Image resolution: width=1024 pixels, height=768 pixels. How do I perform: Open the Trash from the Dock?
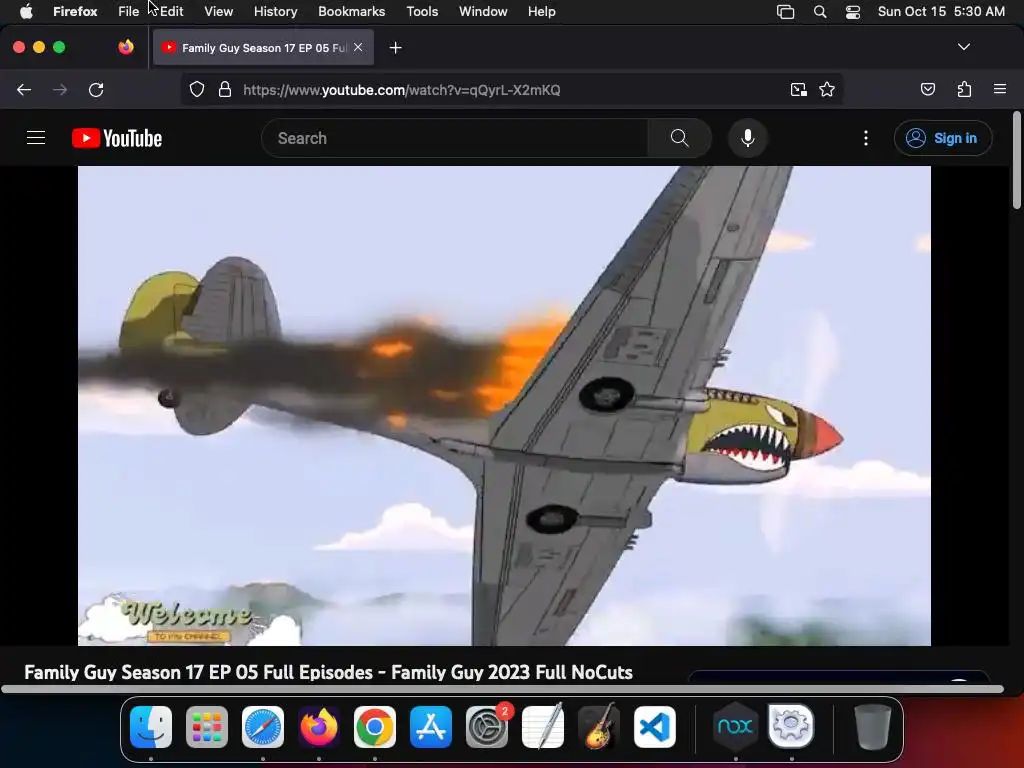[x=873, y=727]
